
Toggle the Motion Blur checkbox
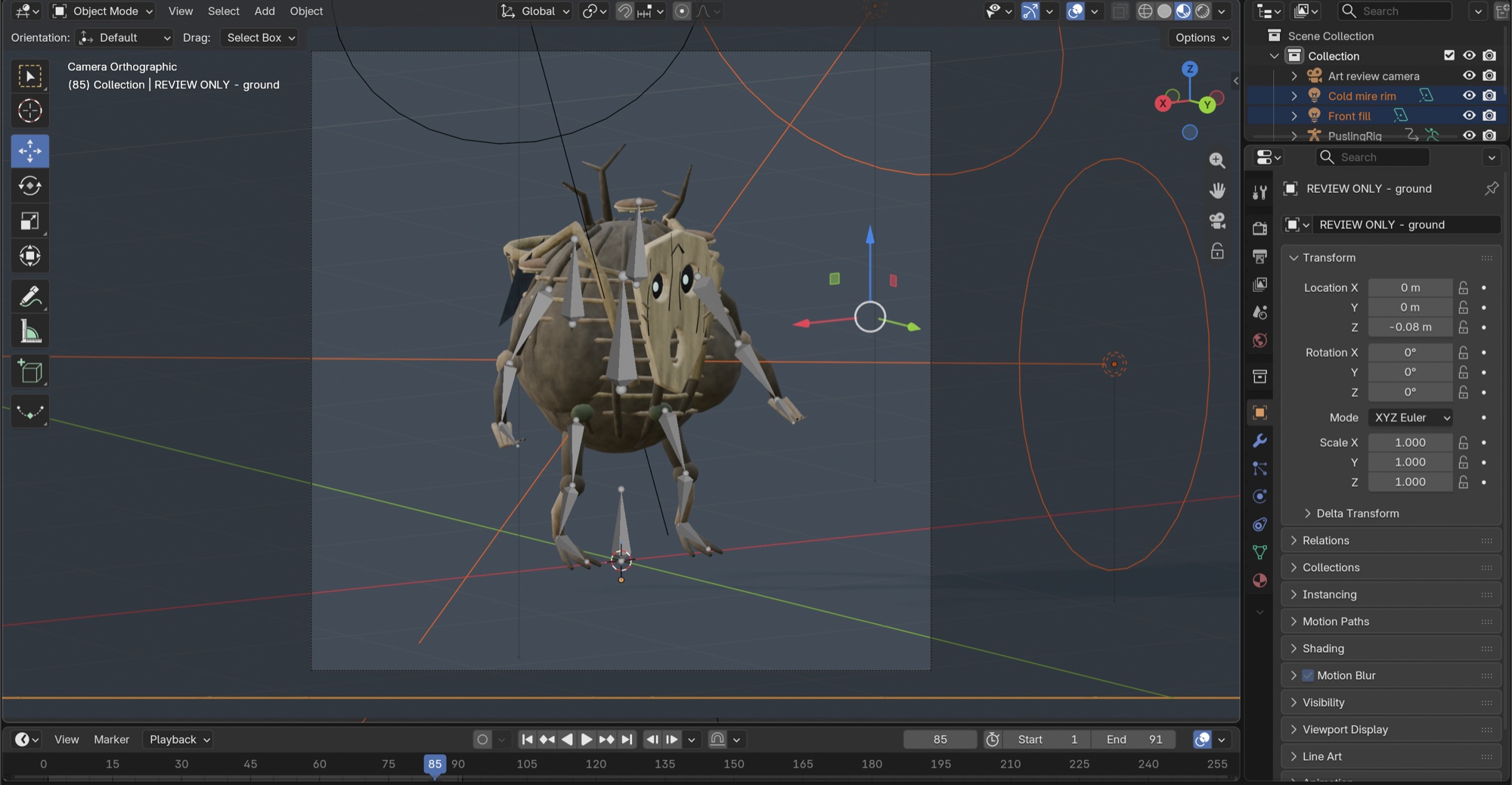[1308, 675]
